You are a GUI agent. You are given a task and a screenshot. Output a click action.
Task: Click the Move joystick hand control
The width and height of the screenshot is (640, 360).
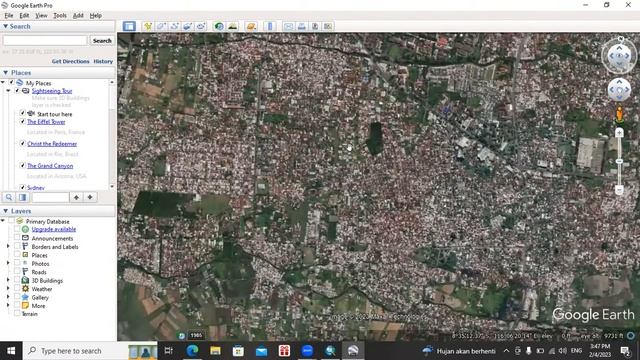619,90
